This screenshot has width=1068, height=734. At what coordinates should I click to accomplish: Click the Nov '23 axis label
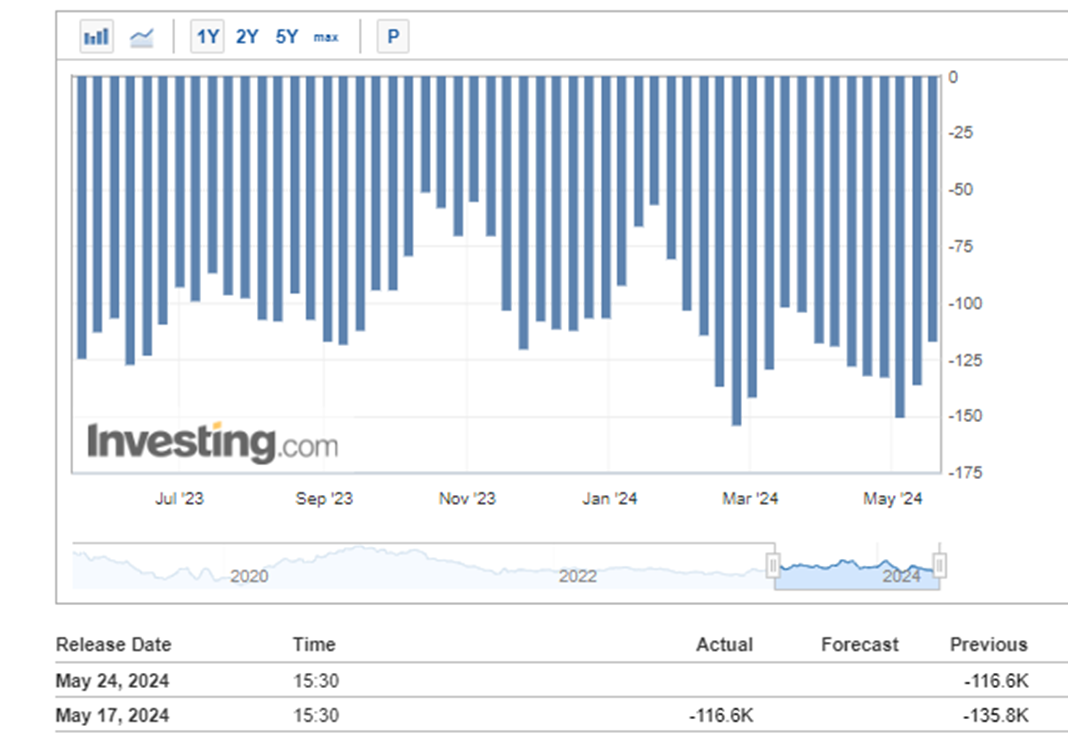tap(467, 498)
